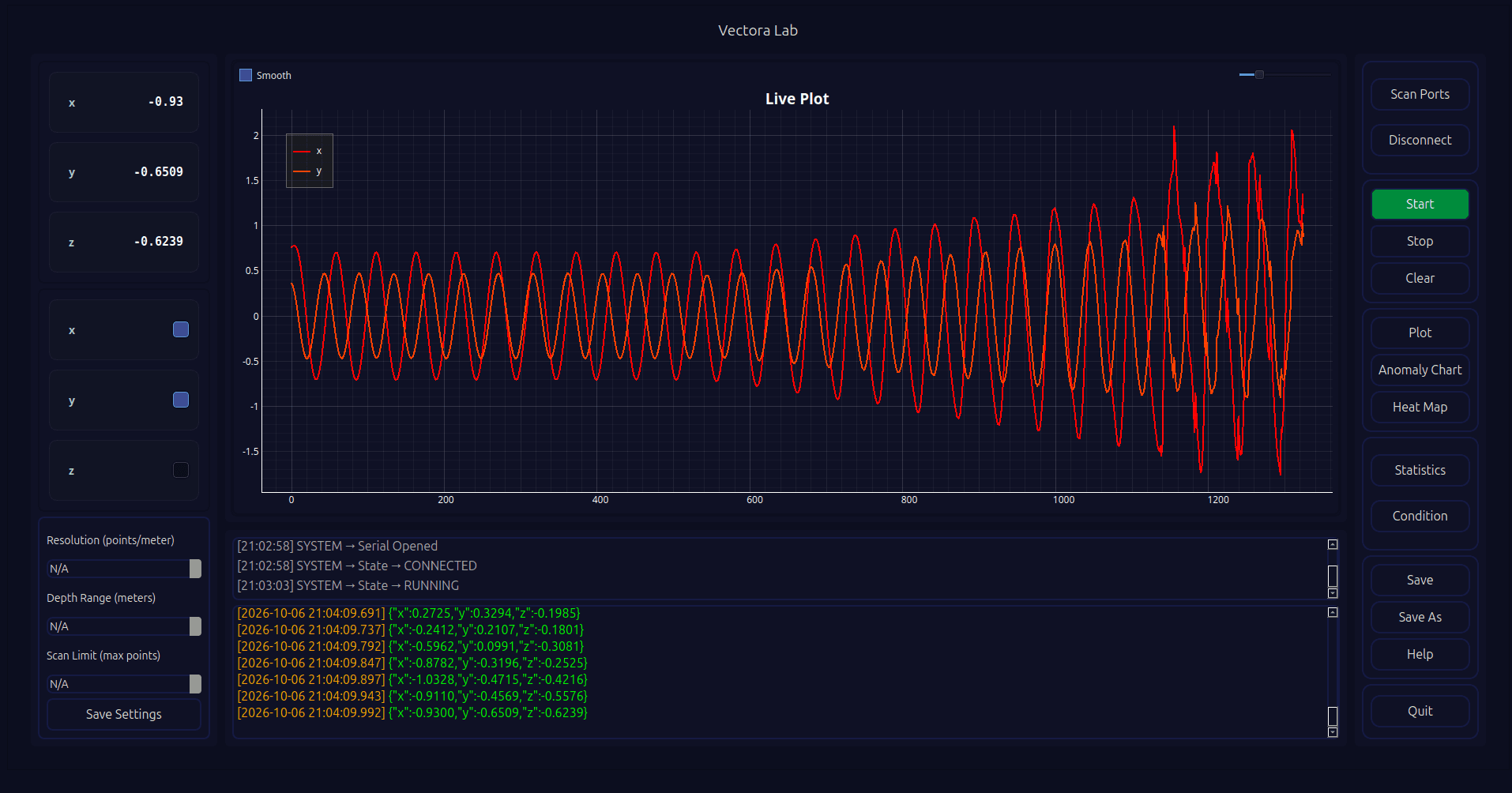Screen dimensions: 1512x793
Task: Click the green Start button
Action: coord(1420,204)
